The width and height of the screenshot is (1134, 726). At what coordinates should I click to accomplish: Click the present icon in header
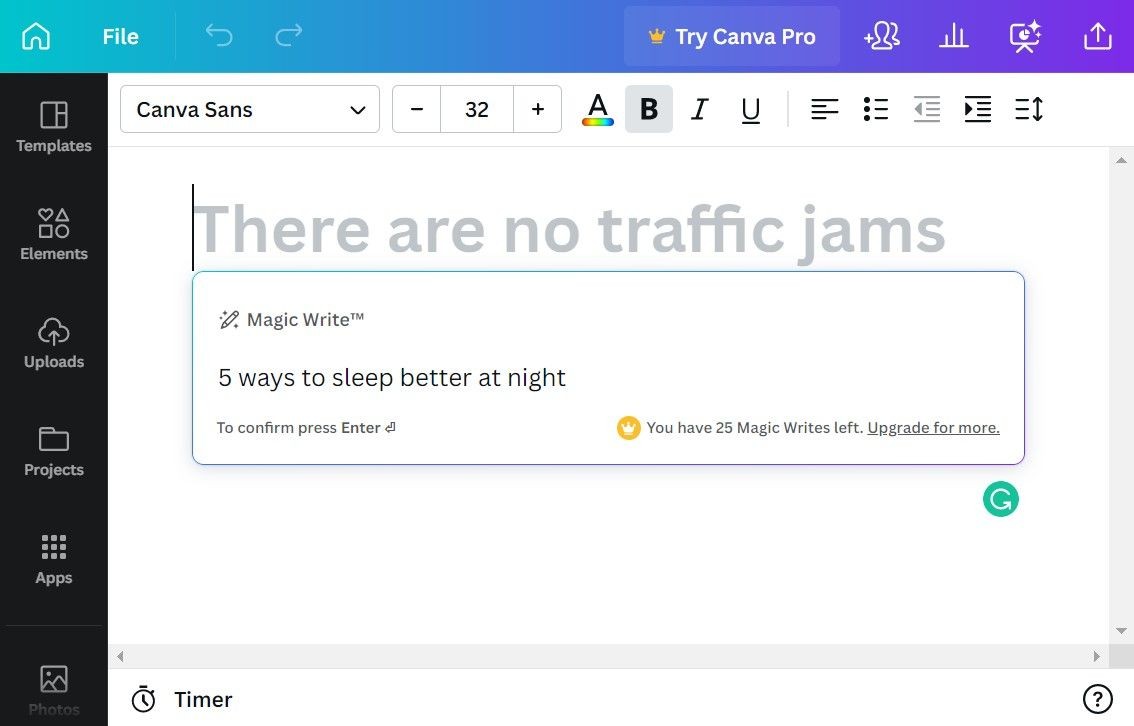tap(1025, 36)
